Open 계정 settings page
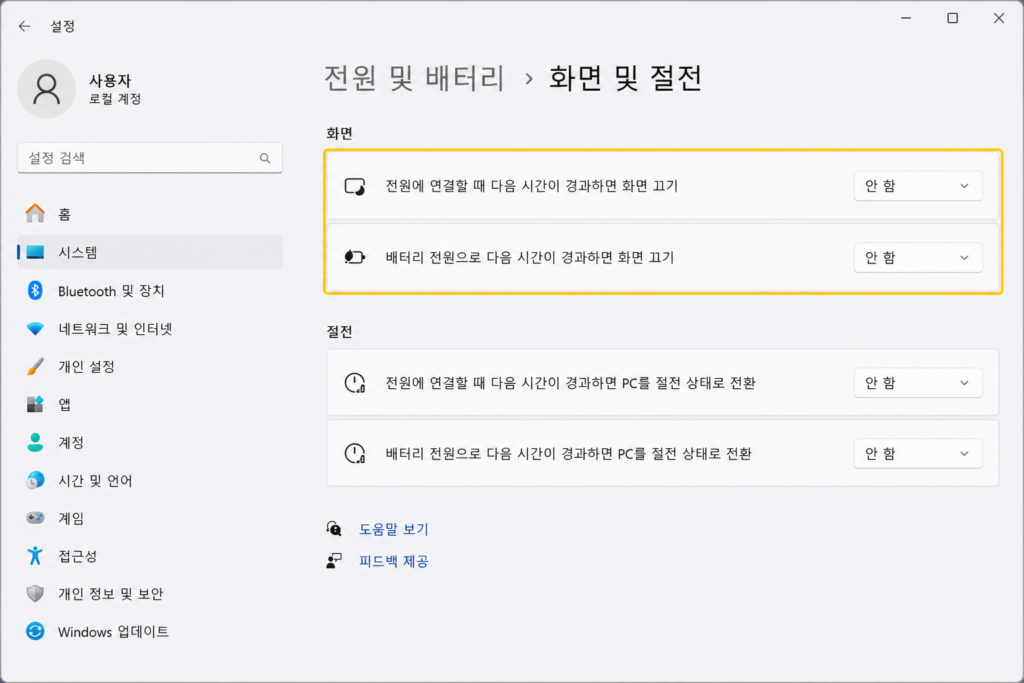1024x683 pixels. 150,442
